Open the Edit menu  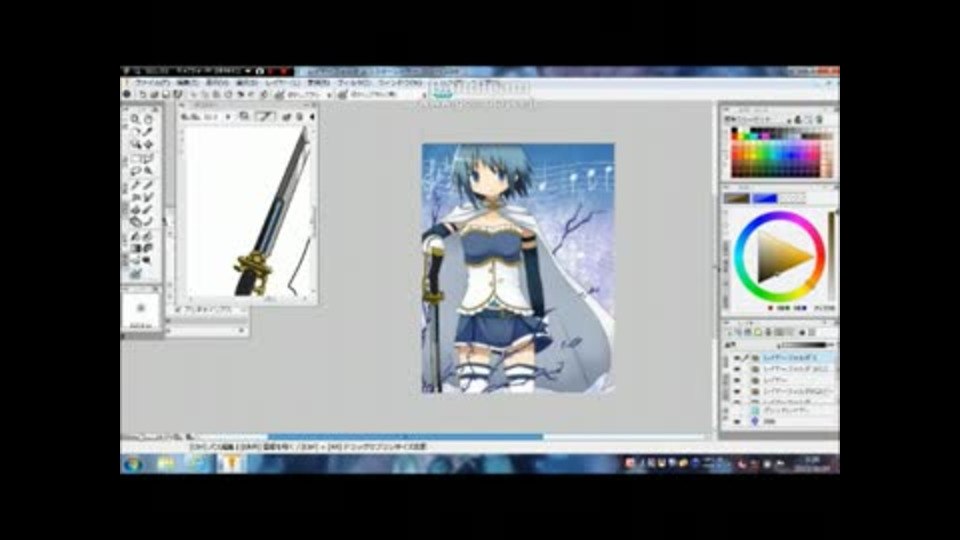187,83
